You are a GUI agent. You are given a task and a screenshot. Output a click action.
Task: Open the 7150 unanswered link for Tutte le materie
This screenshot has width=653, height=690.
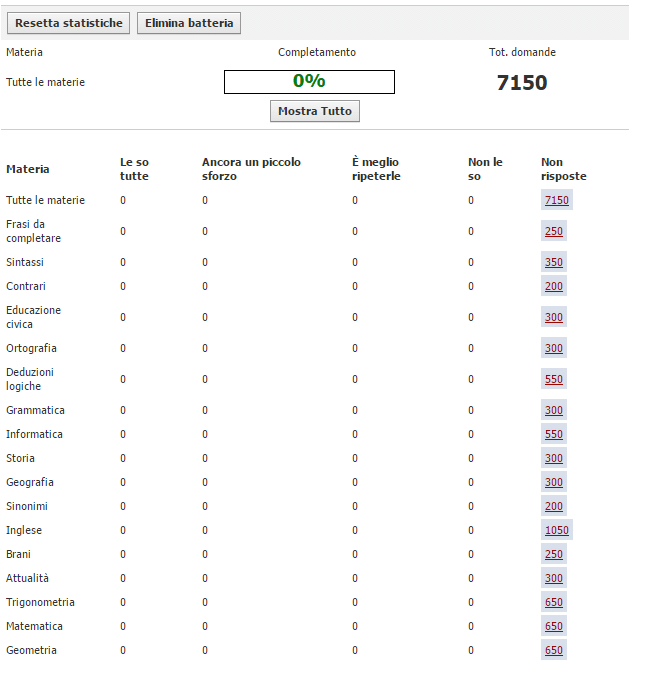click(x=556, y=200)
